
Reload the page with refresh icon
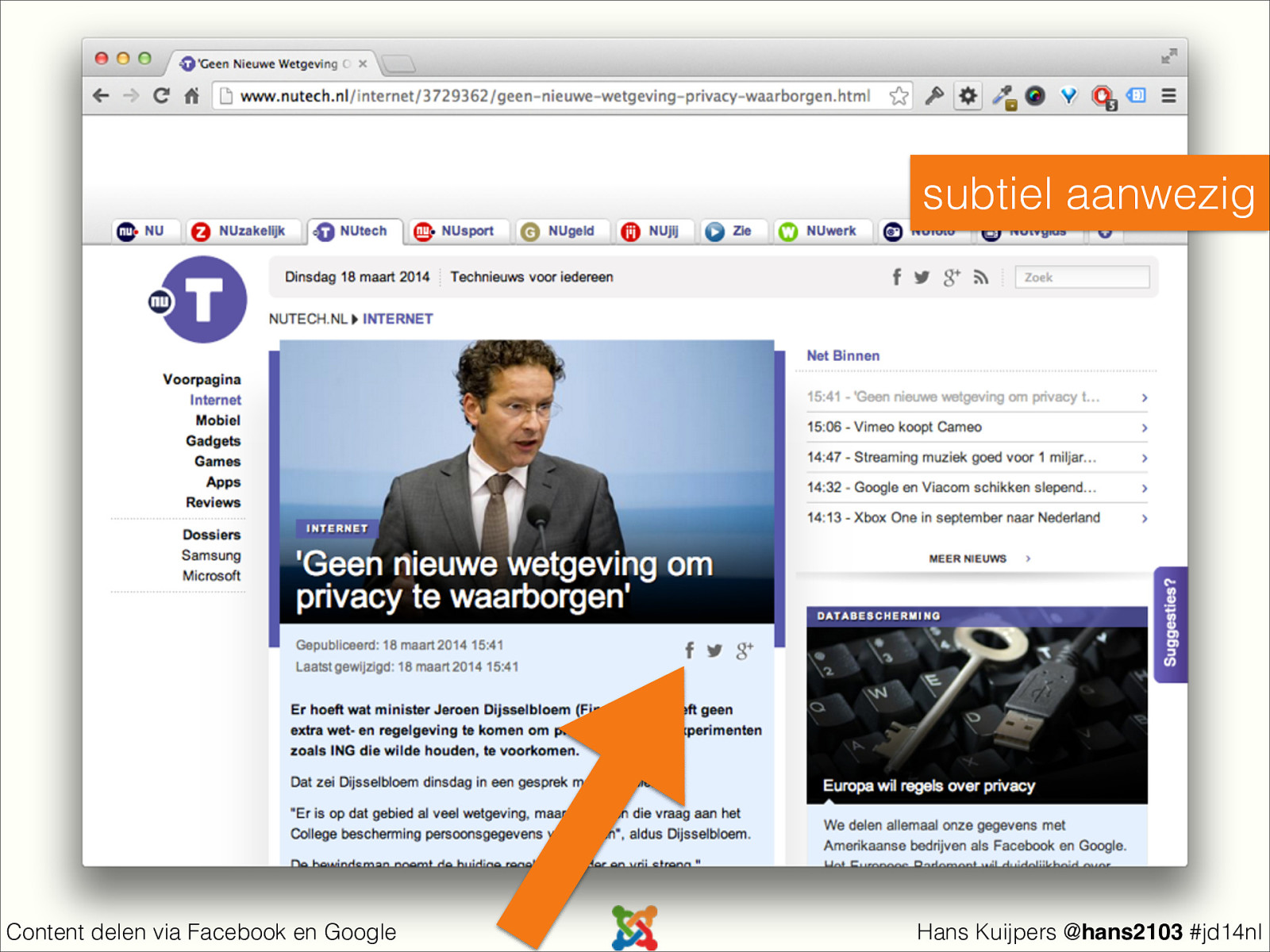[x=161, y=96]
